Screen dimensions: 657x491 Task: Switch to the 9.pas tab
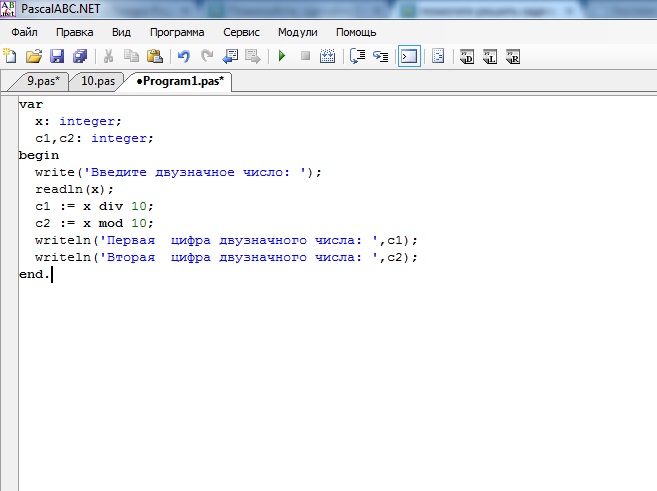43,82
